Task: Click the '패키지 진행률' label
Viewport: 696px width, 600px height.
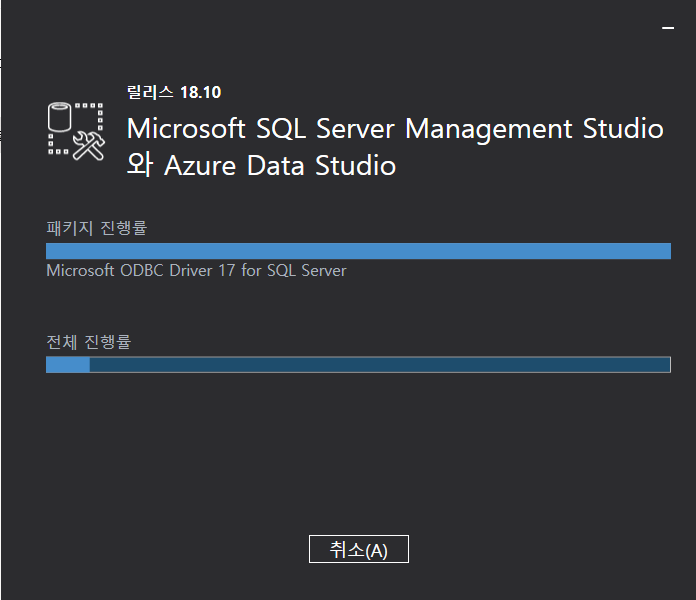Action: pyautogui.click(x=96, y=228)
